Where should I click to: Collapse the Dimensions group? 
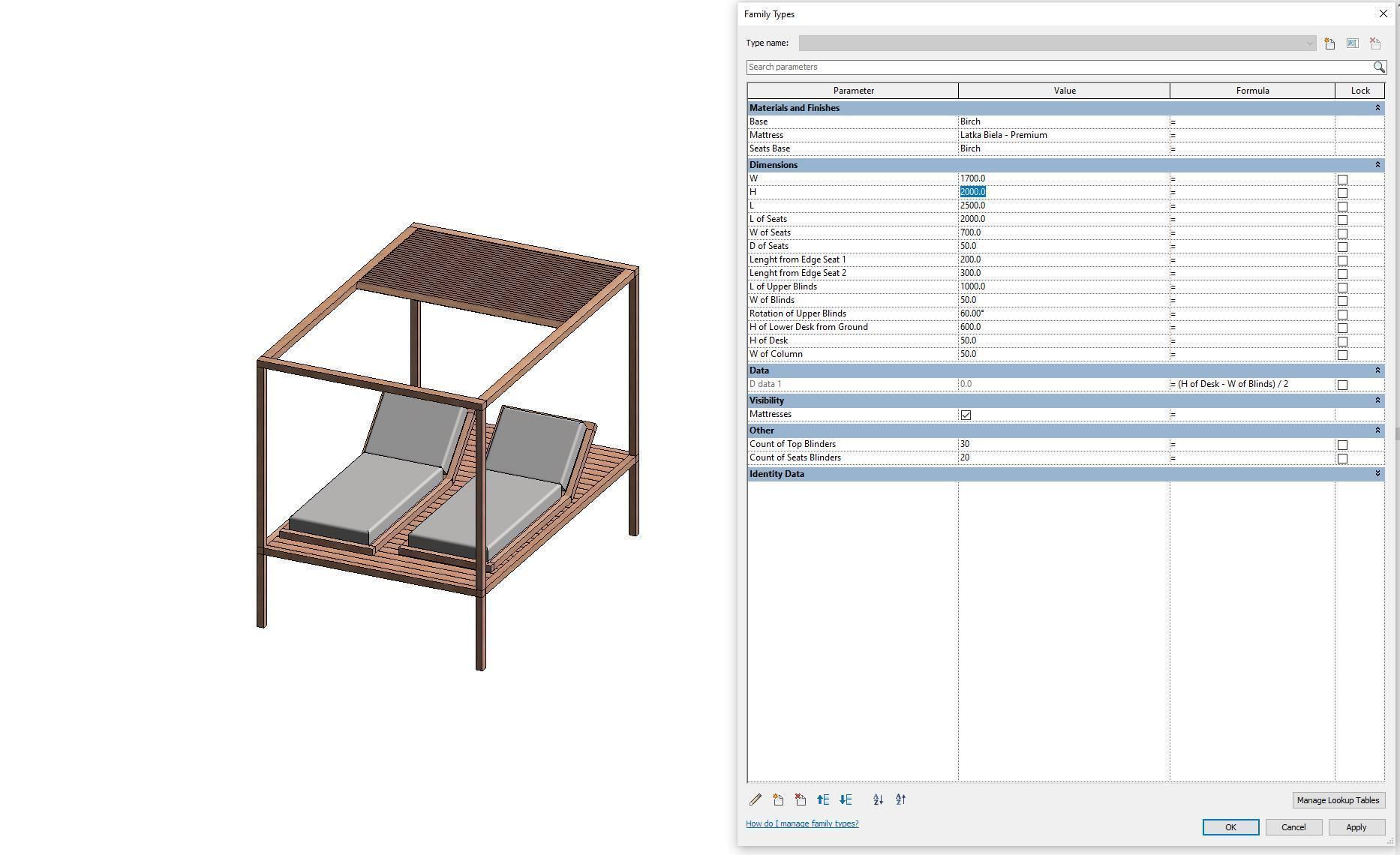[x=1377, y=165]
